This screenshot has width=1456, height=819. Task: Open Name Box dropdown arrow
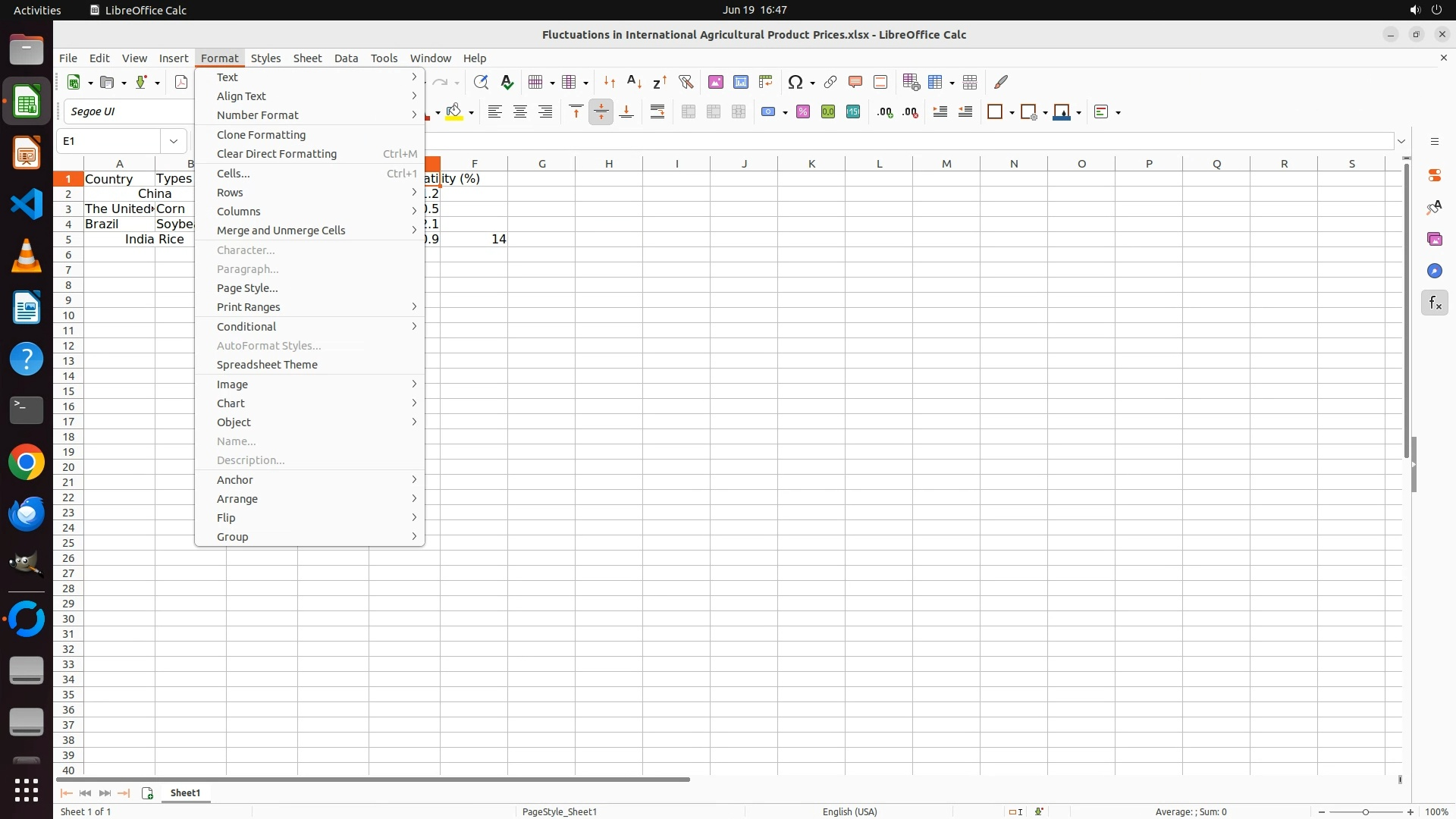pyautogui.click(x=174, y=141)
